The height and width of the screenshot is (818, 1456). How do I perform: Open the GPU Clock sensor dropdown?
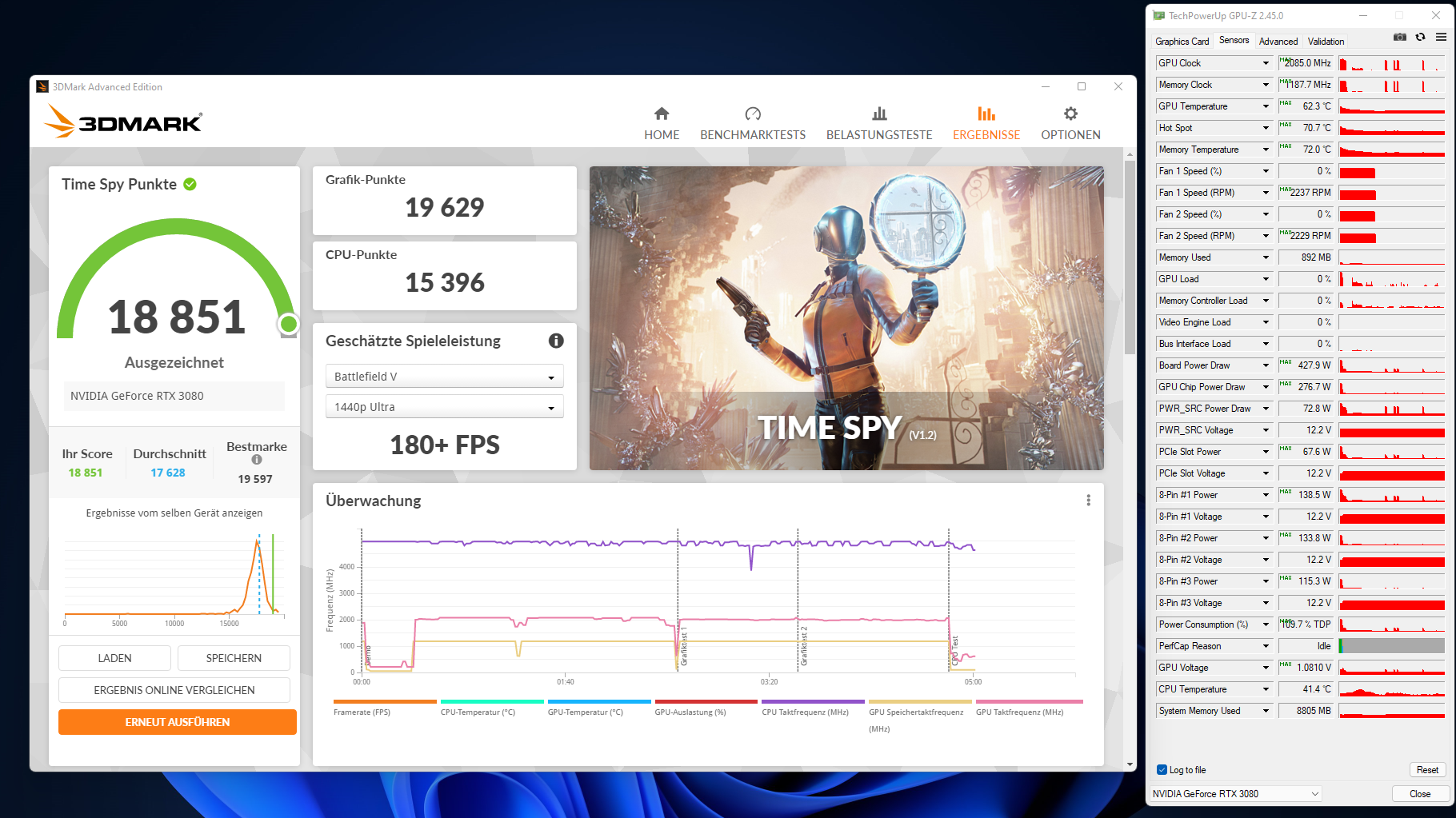pos(1266,63)
